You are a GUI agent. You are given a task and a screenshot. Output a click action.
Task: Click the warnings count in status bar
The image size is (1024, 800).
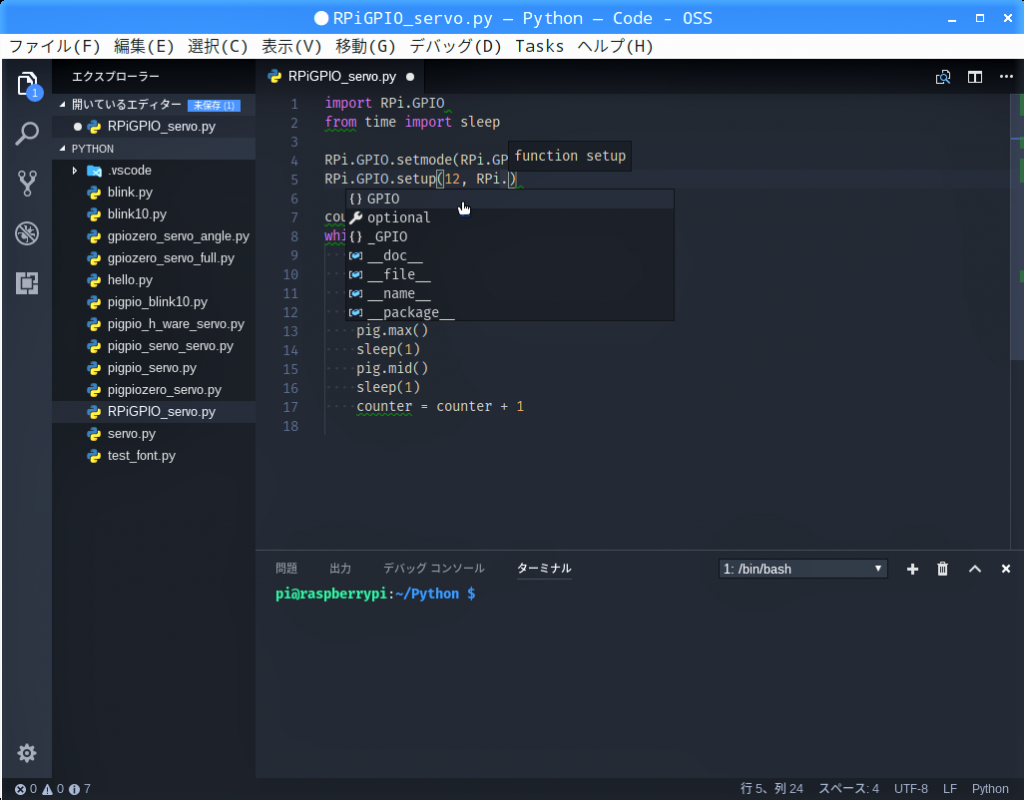(54, 789)
